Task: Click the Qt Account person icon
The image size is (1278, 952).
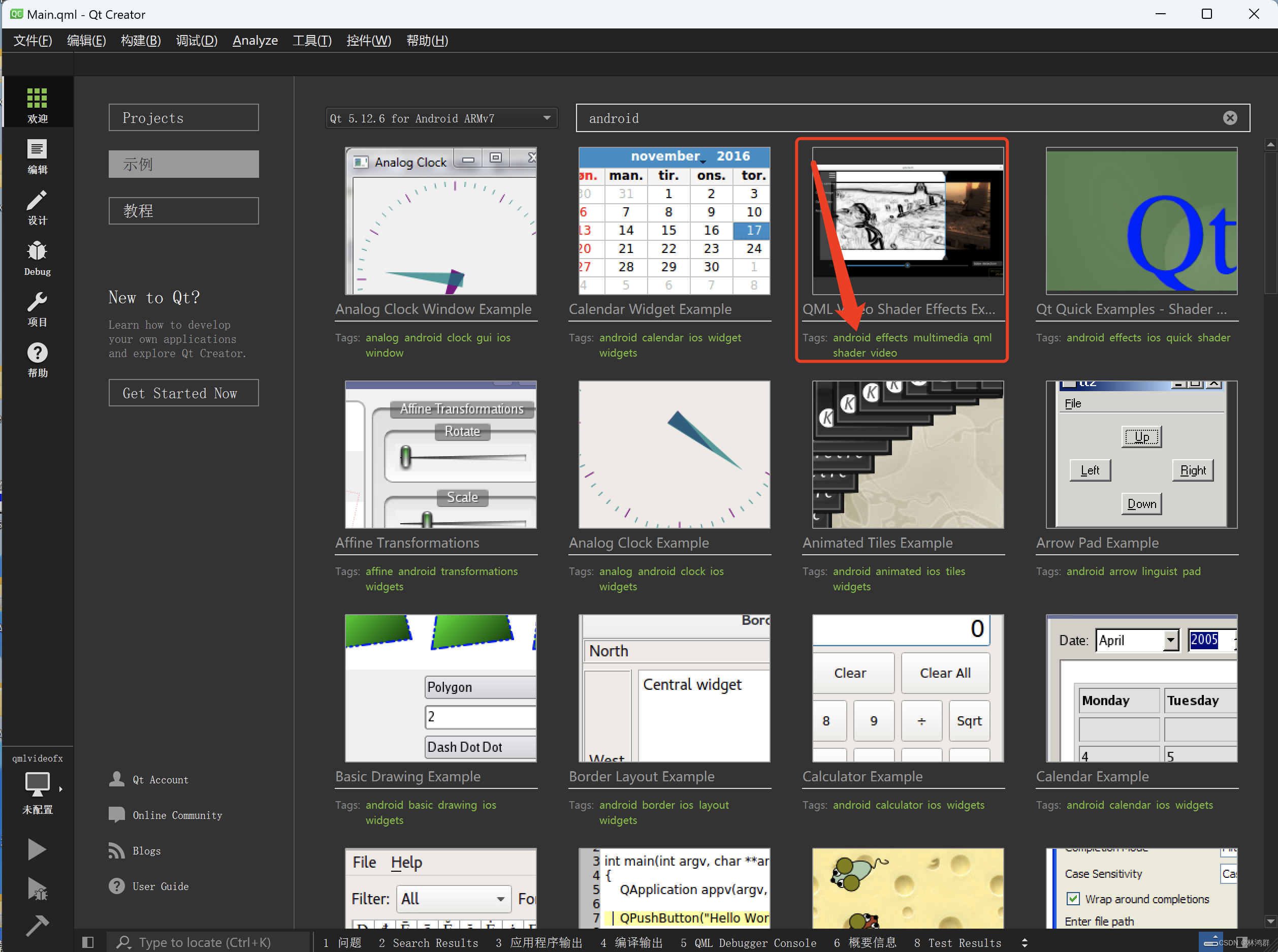Action: coord(117,779)
